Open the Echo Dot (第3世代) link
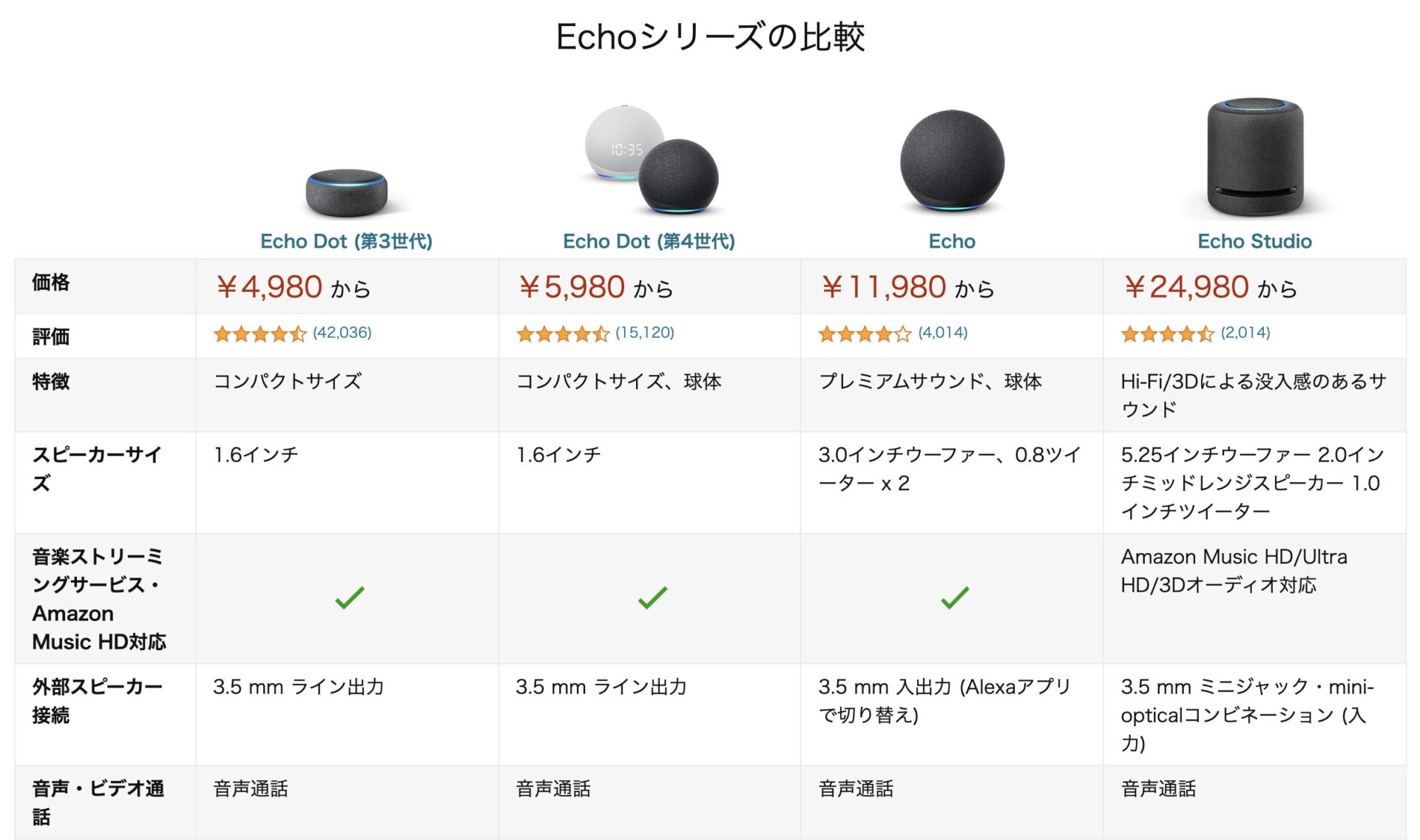Viewport: 1420px width, 840px height. click(346, 241)
